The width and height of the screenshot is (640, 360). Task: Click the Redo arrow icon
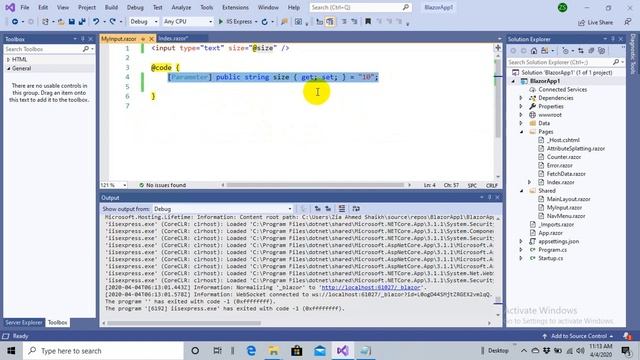113,22
